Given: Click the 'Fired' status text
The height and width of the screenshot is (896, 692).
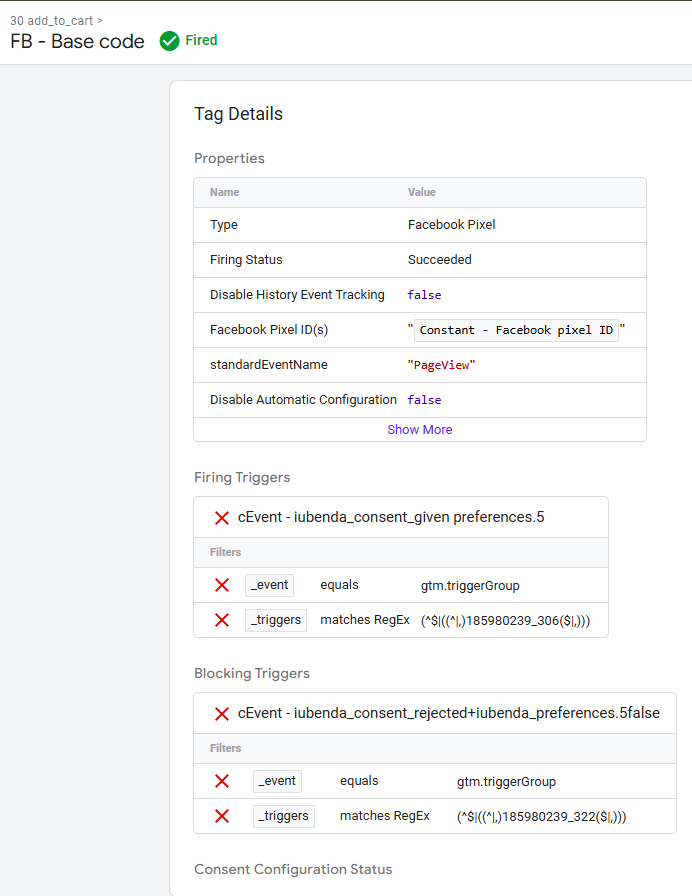Looking at the screenshot, I should click(201, 40).
